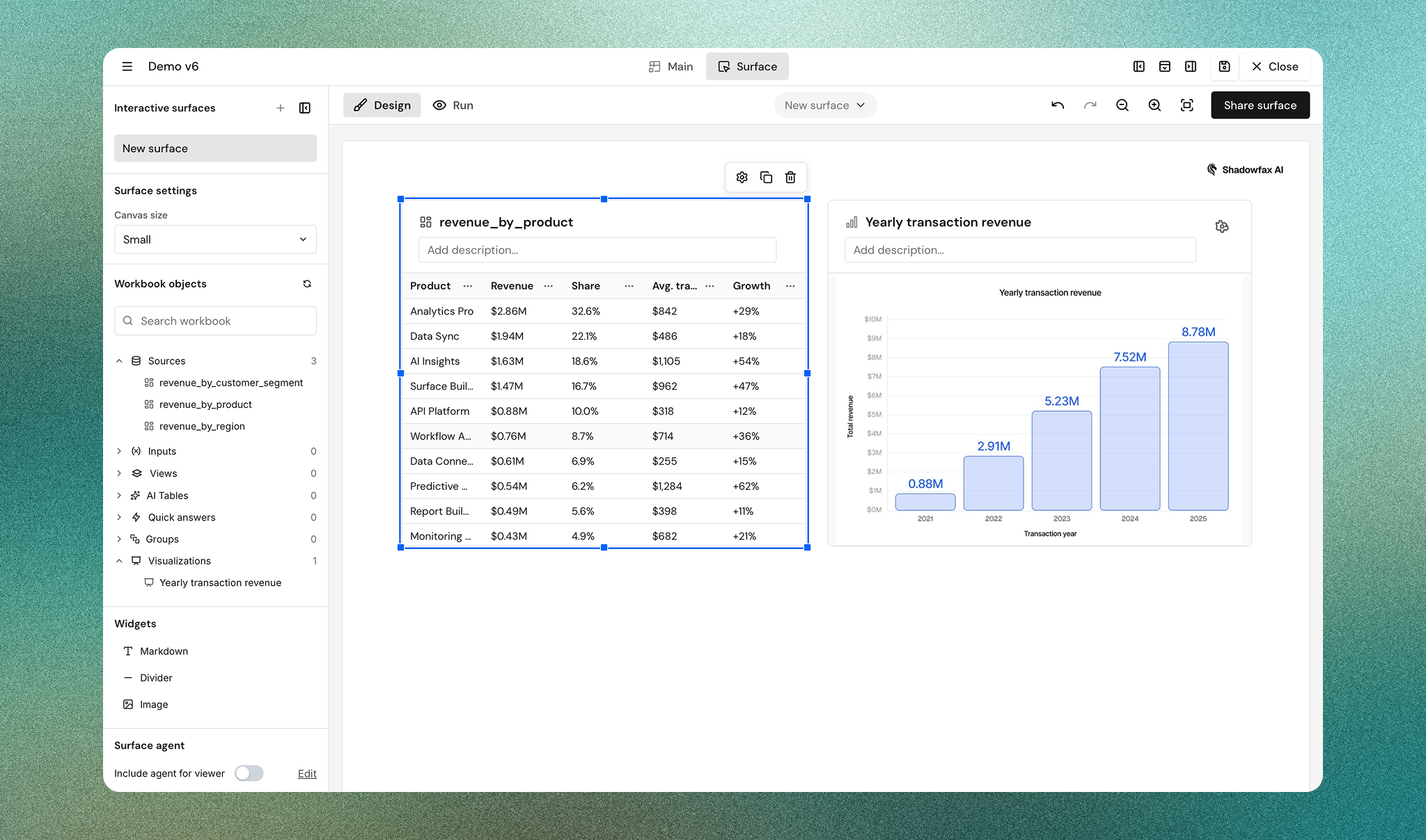The height and width of the screenshot is (840, 1426).
Task: Click the Search workbook field
Action: [x=215, y=321]
